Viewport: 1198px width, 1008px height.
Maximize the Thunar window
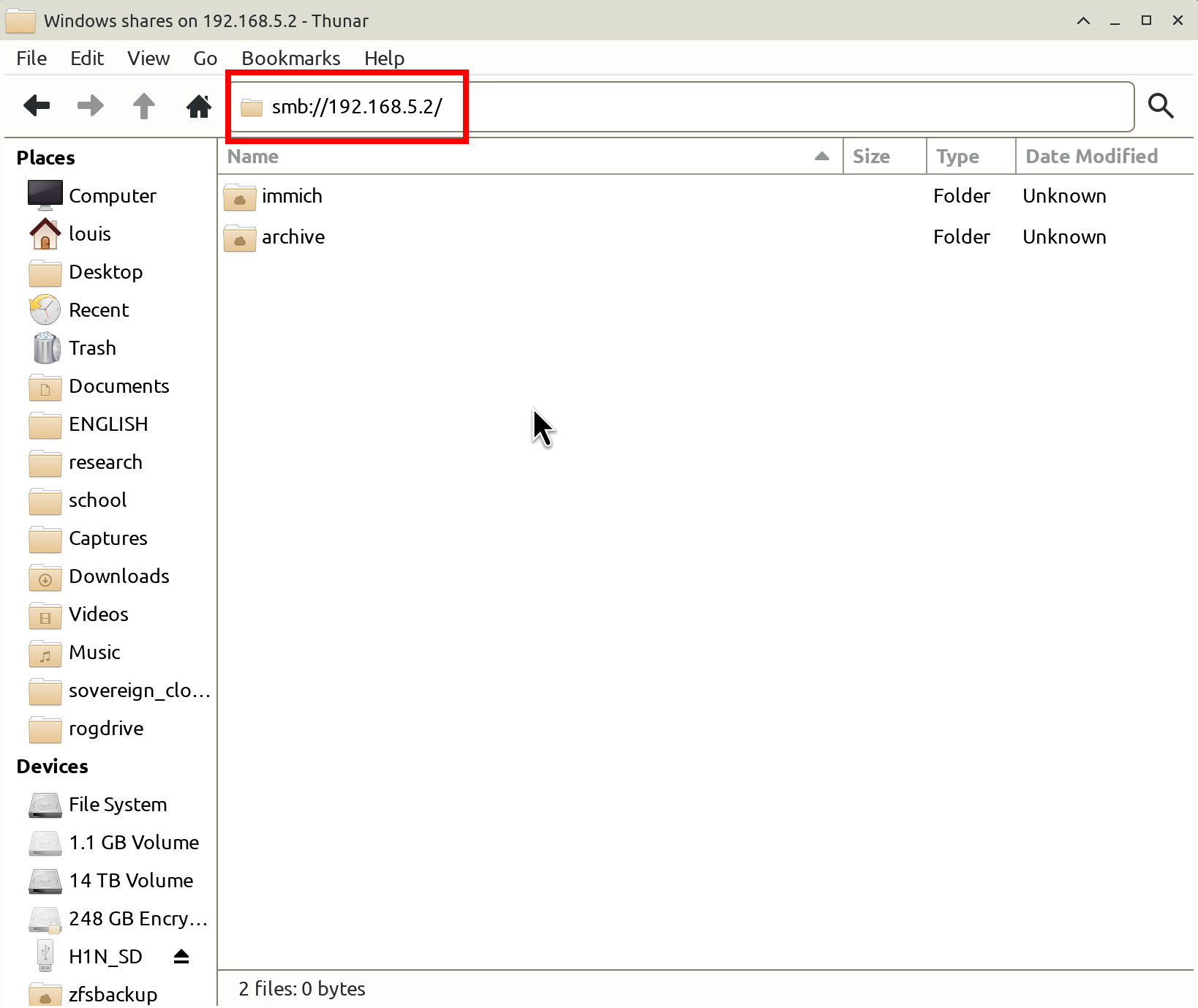coord(1147,20)
